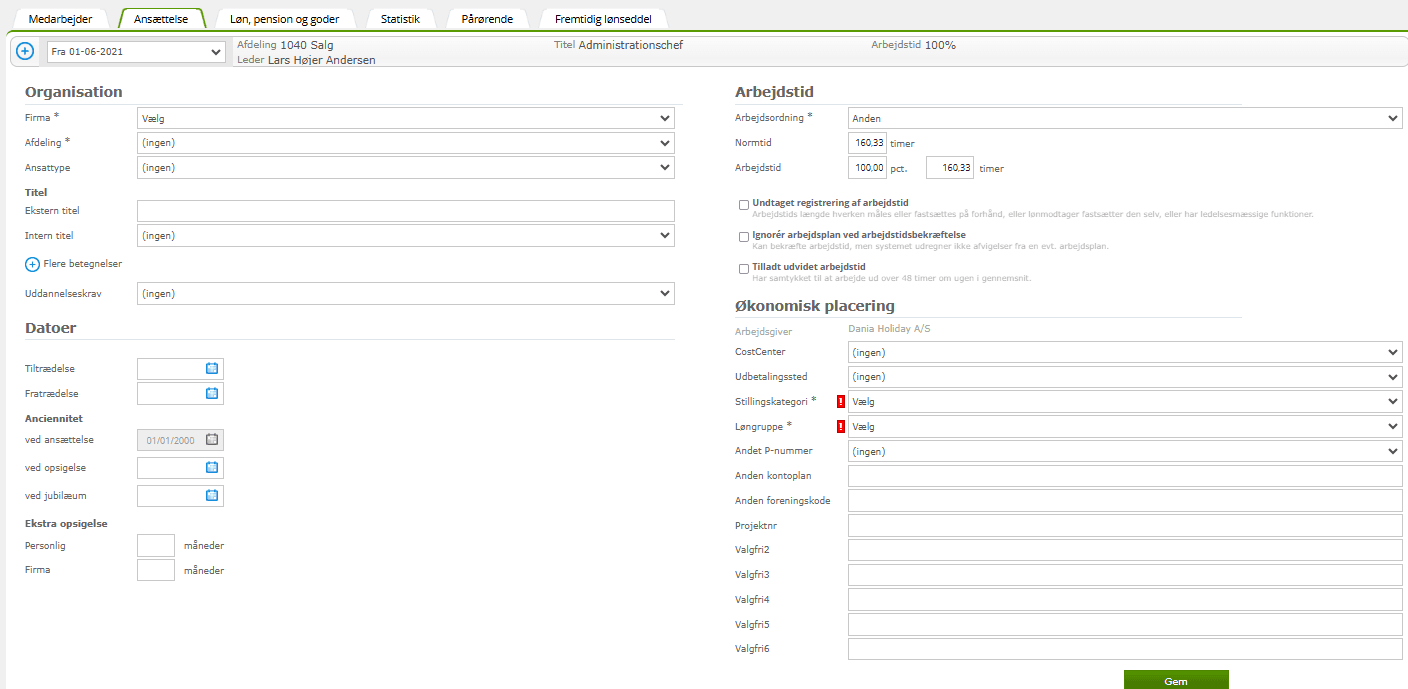Click the plus icon beside the date selector
The width and height of the screenshot is (1408, 689).
point(25,51)
